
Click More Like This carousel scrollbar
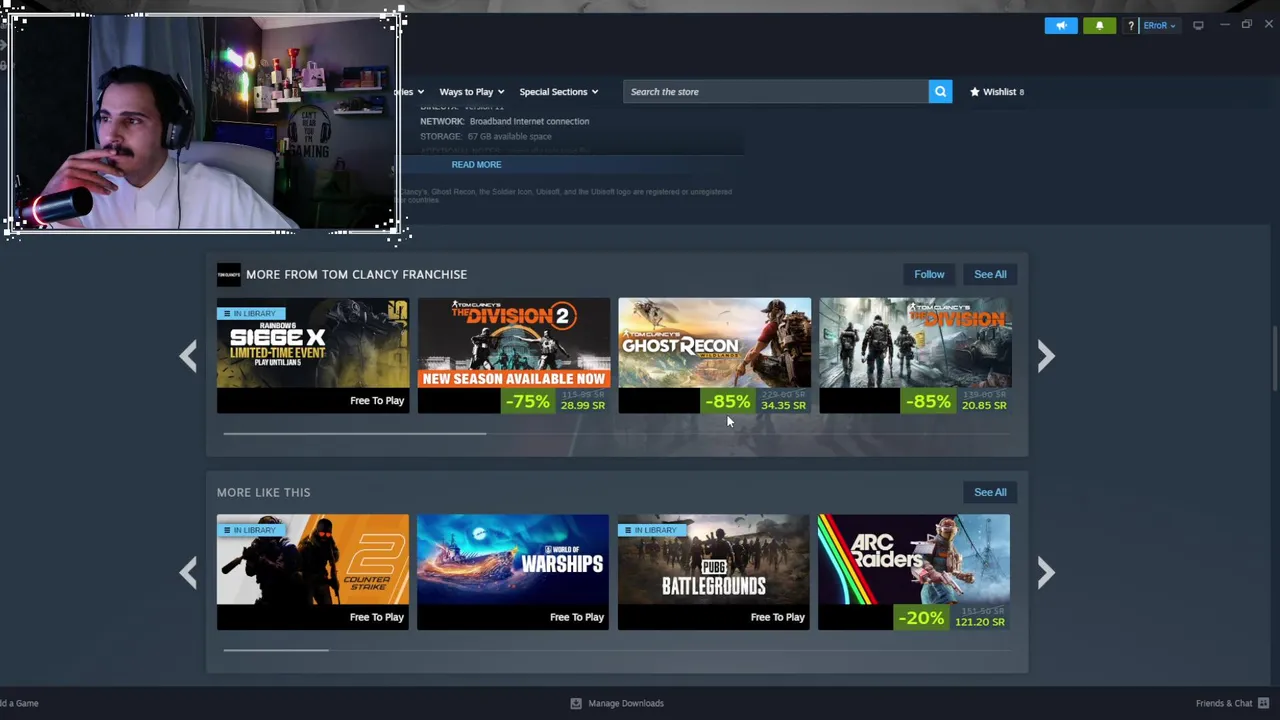276,650
